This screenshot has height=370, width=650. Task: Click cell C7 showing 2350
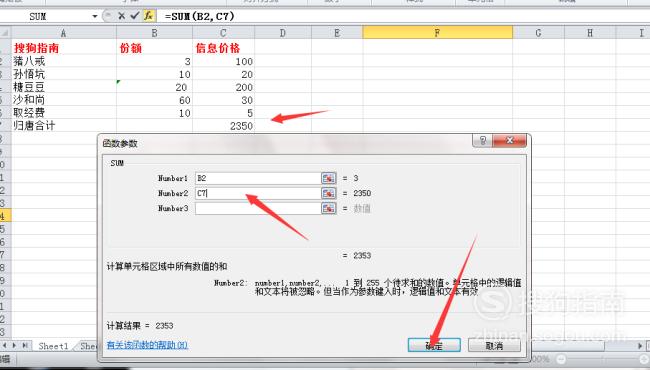[223, 126]
